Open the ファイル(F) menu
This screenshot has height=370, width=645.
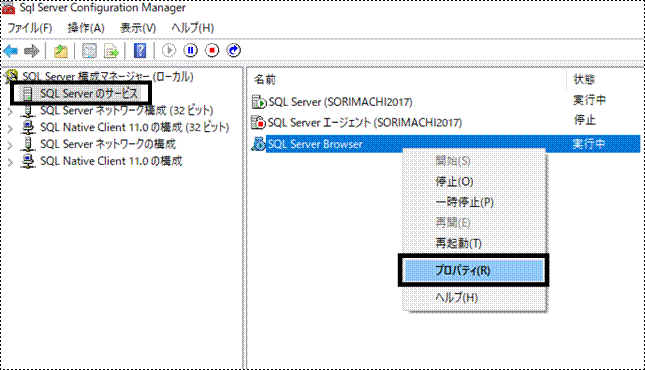pyautogui.click(x=30, y=28)
